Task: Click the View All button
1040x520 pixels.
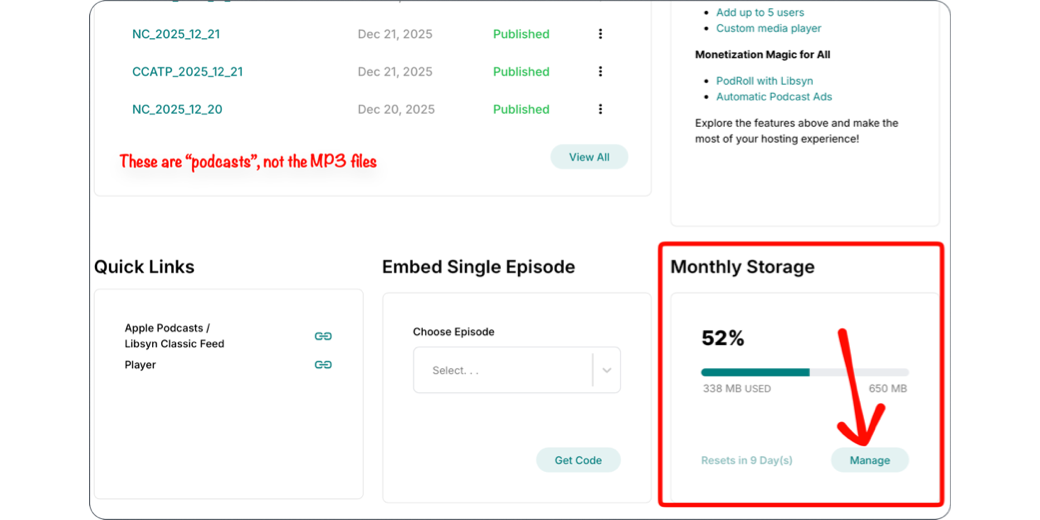Action: tap(589, 157)
